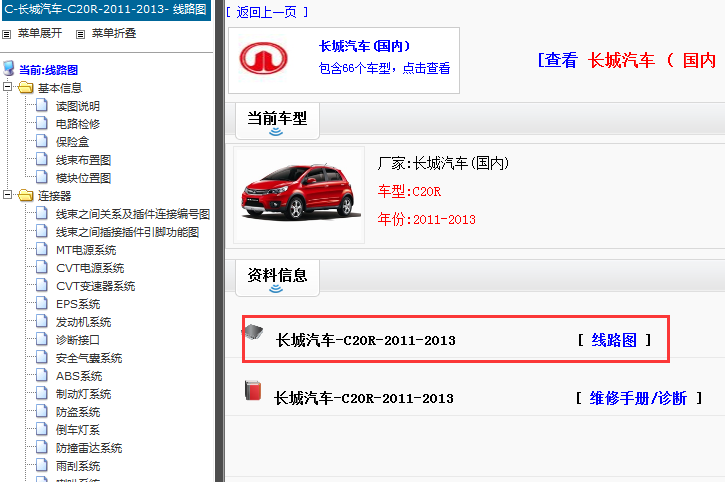This screenshot has width=725, height=482.
Task: Click the C-长城汽车-C20R-2011-2013- 线路图 title bar
Action: click(106, 10)
